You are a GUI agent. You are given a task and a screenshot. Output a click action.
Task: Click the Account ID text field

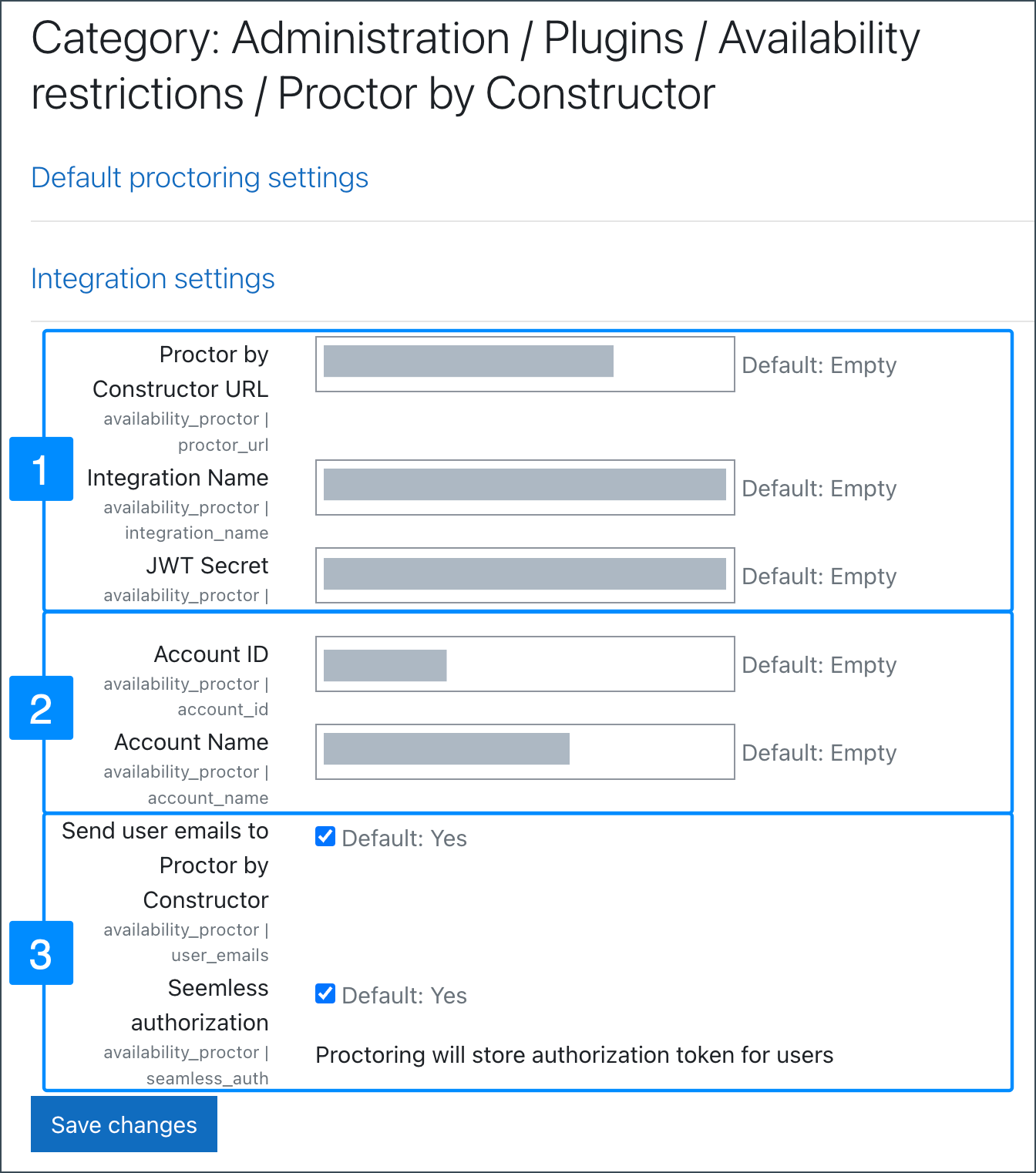click(x=524, y=664)
